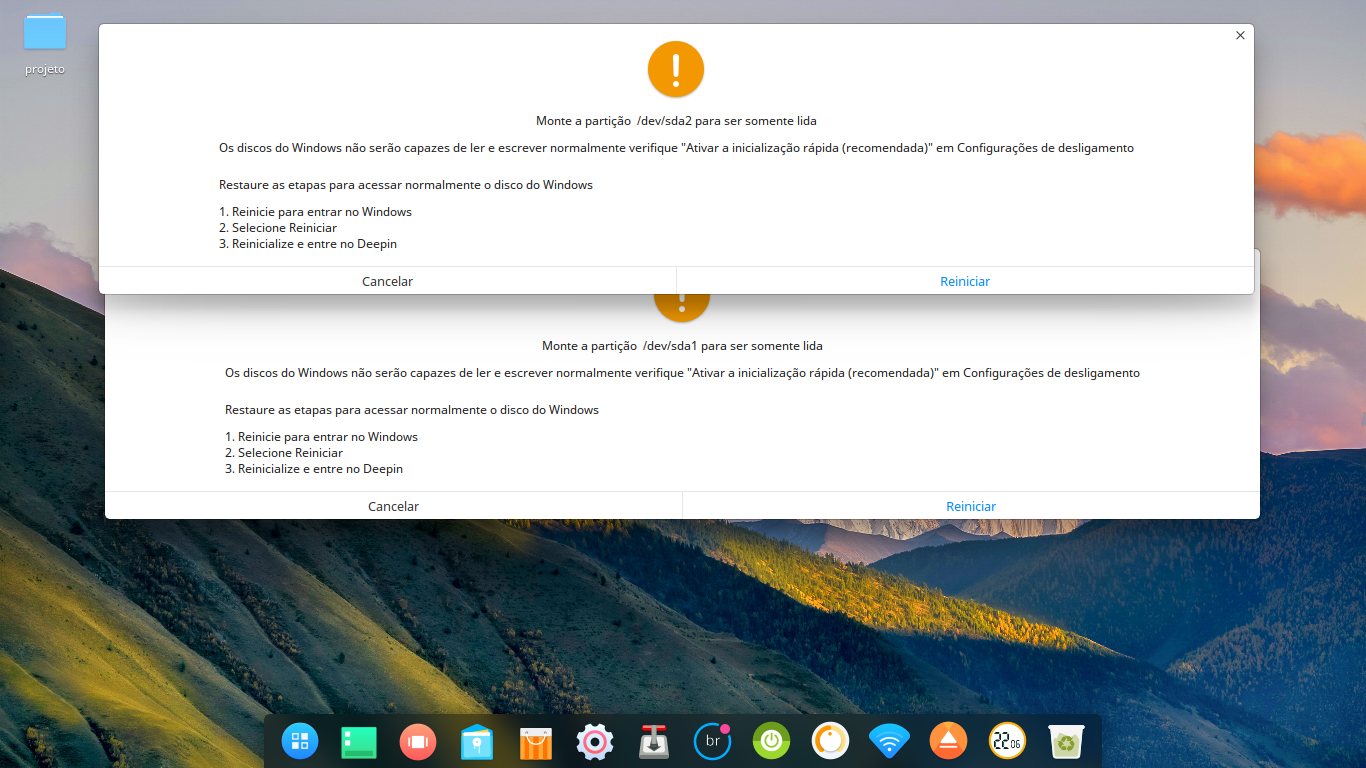Click 'Restaure as etapas' line in sda2 dialog
The width and height of the screenshot is (1366, 768).
tap(406, 185)
